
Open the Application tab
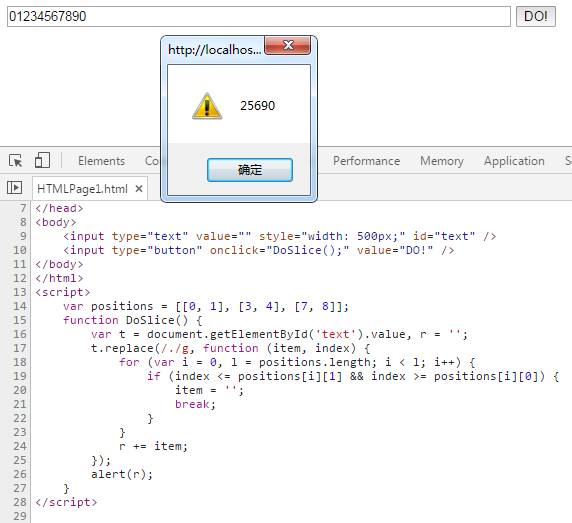pos(514,161)
